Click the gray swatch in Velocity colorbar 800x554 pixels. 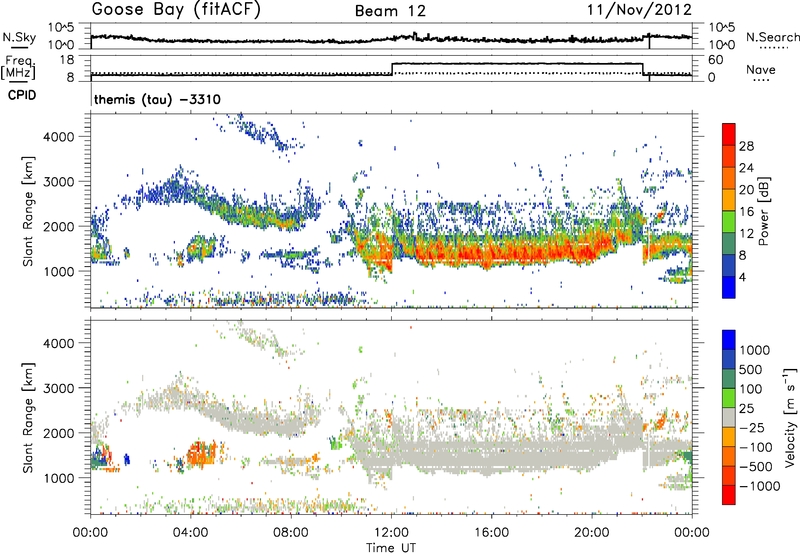[x=729, y=417]
